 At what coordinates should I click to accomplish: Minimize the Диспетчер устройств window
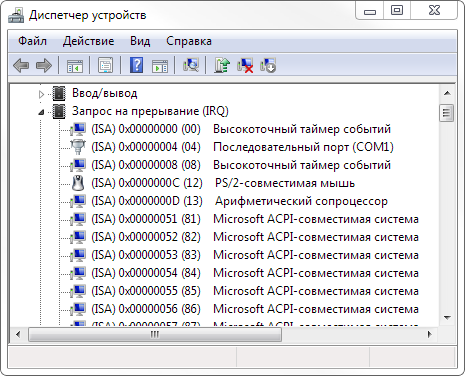pyautogui.click(x=370, y=11)
